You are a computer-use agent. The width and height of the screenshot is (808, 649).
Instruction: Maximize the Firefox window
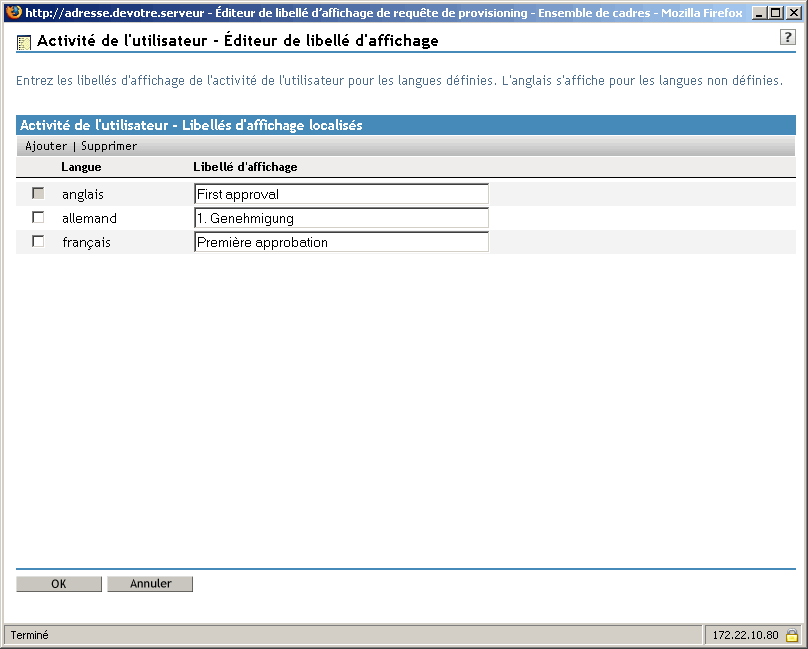(x=776, y=12)
